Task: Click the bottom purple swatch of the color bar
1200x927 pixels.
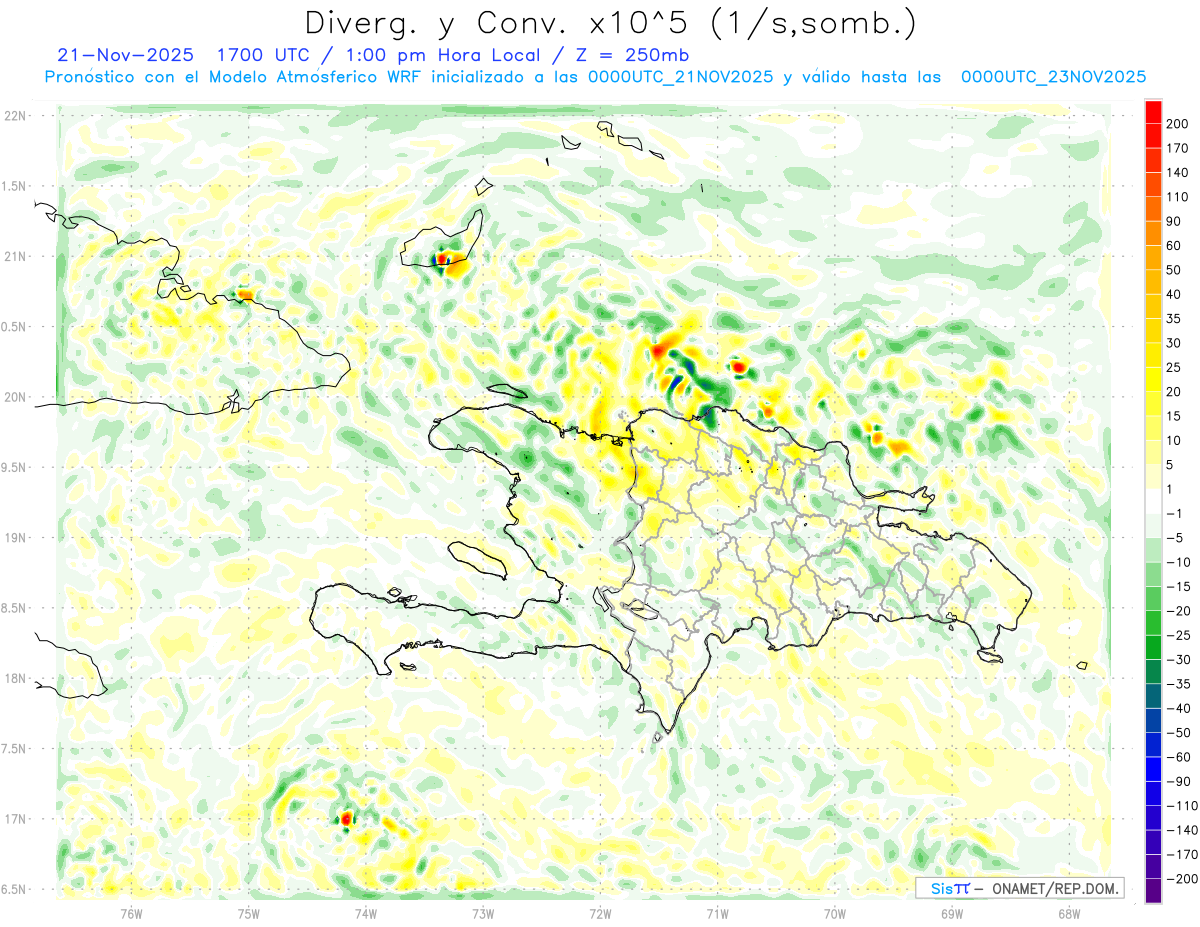Action: (x=1153, y=890)
